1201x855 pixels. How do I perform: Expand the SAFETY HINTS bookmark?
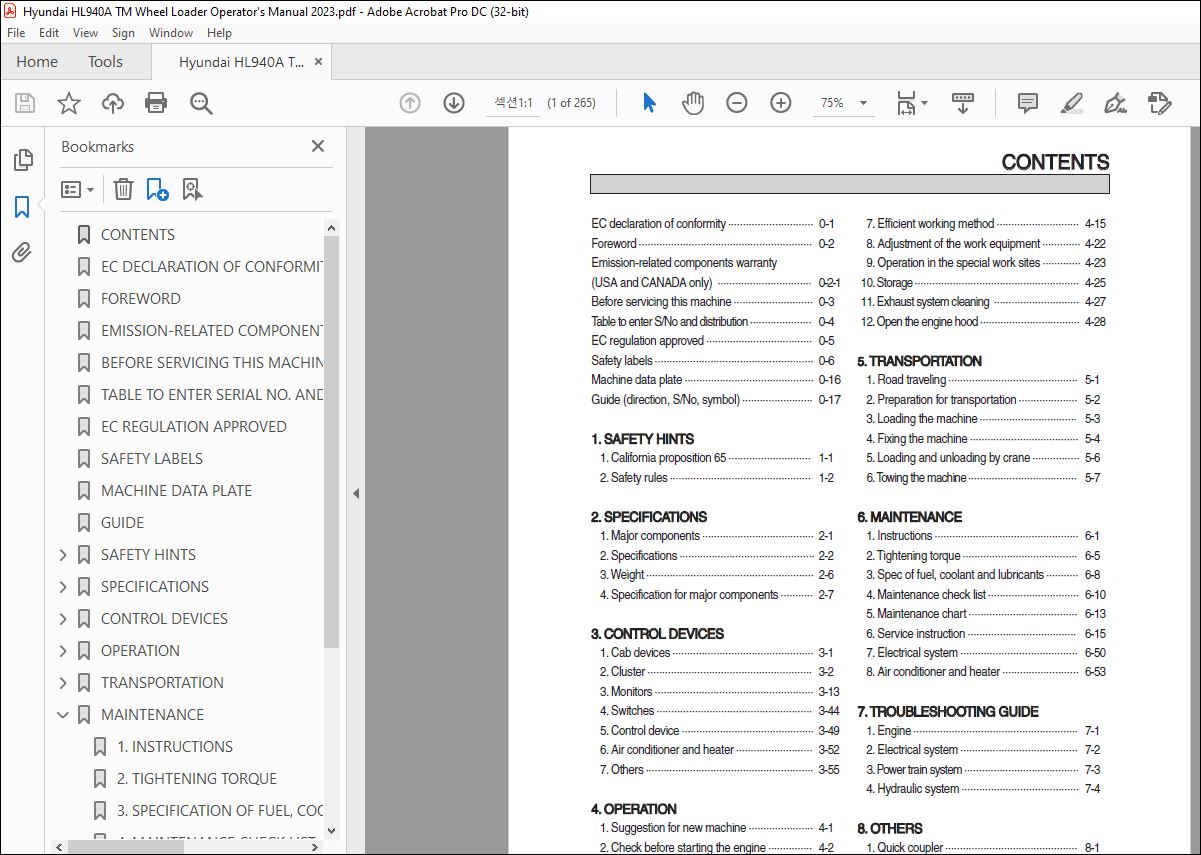(x=63, y=555)
